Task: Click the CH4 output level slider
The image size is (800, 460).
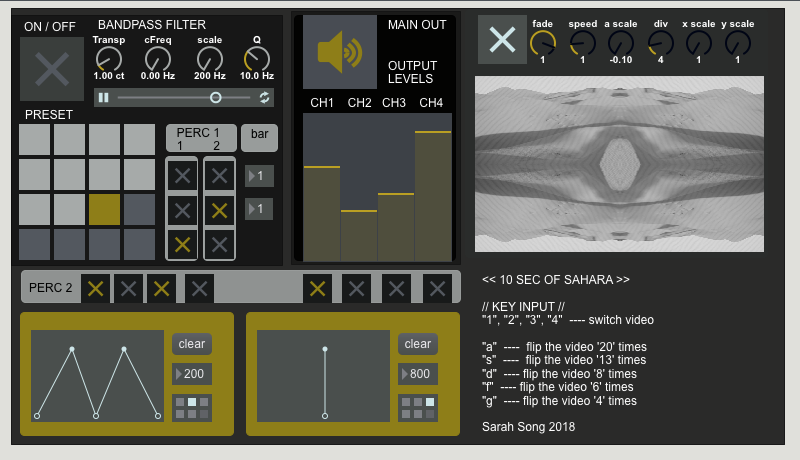Action: (x=433, y=188)
